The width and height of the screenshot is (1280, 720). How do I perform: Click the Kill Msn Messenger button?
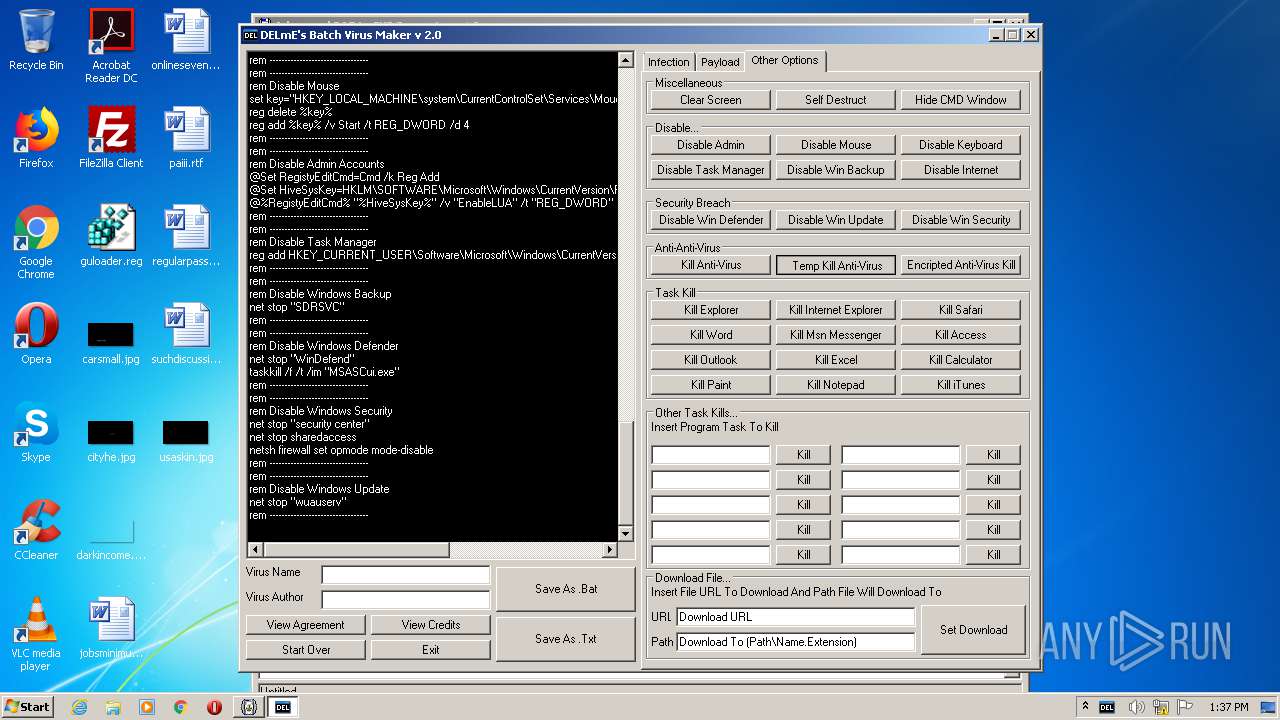click(836, 335)
